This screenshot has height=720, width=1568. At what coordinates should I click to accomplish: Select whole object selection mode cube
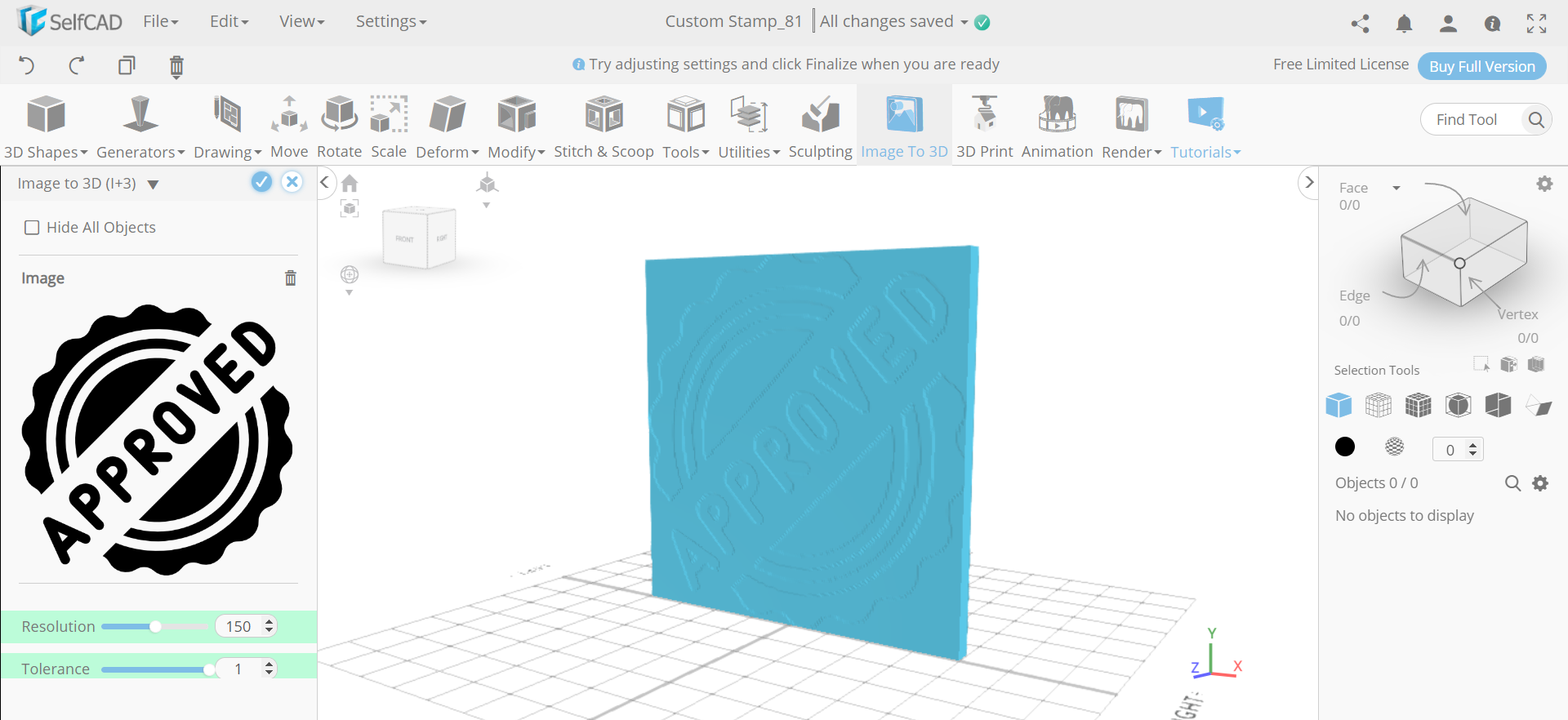pyautogui.click(x=1339, y=405)
